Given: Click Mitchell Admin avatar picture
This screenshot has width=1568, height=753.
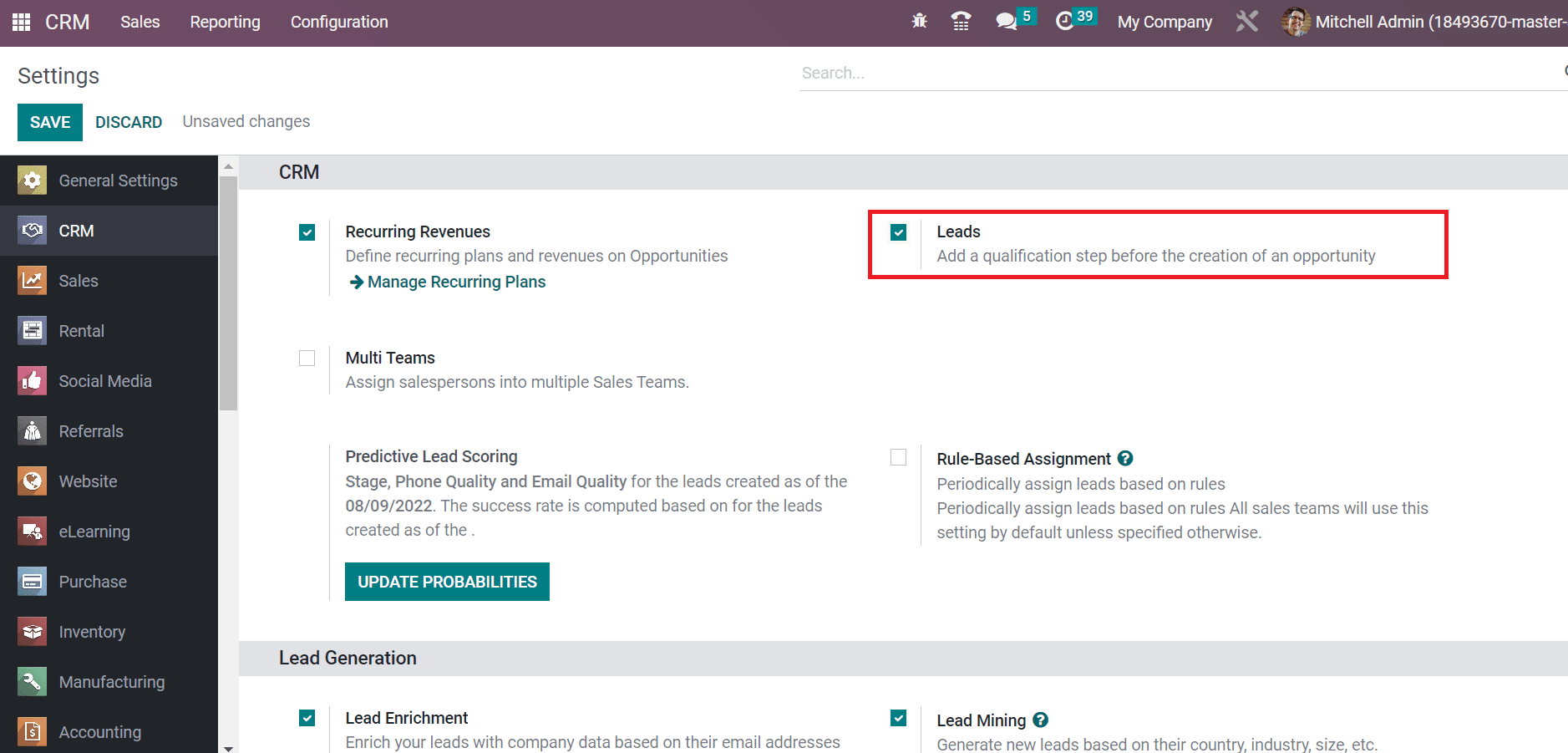Looking at the screenshot, I should (x=1296, y=22).
